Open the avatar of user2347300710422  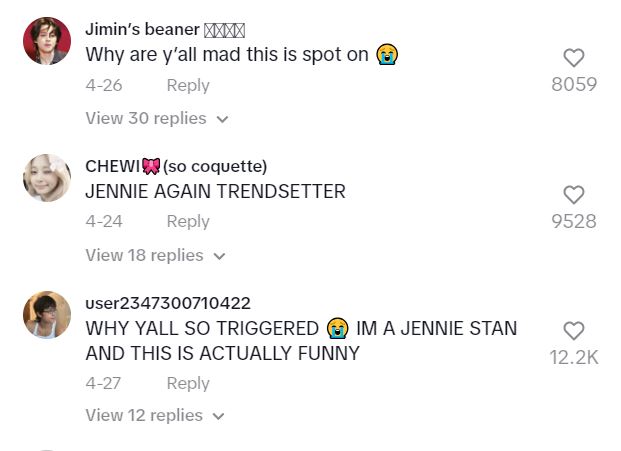[46, 314]
